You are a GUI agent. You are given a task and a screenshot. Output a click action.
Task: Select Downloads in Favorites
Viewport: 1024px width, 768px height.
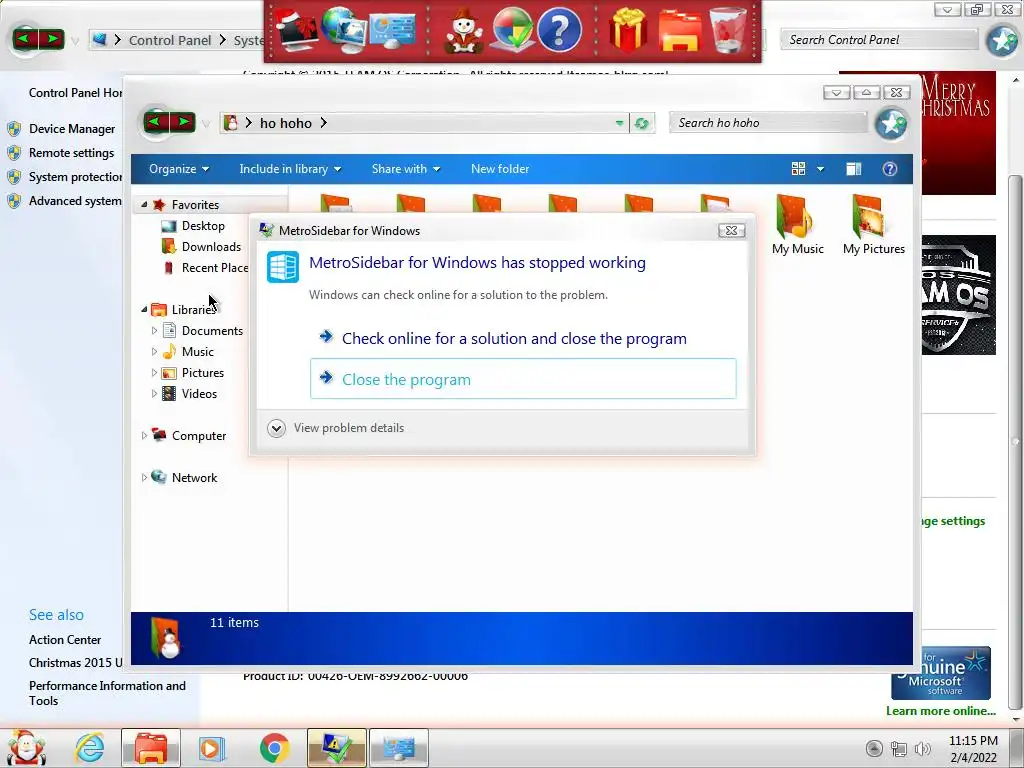210,247
